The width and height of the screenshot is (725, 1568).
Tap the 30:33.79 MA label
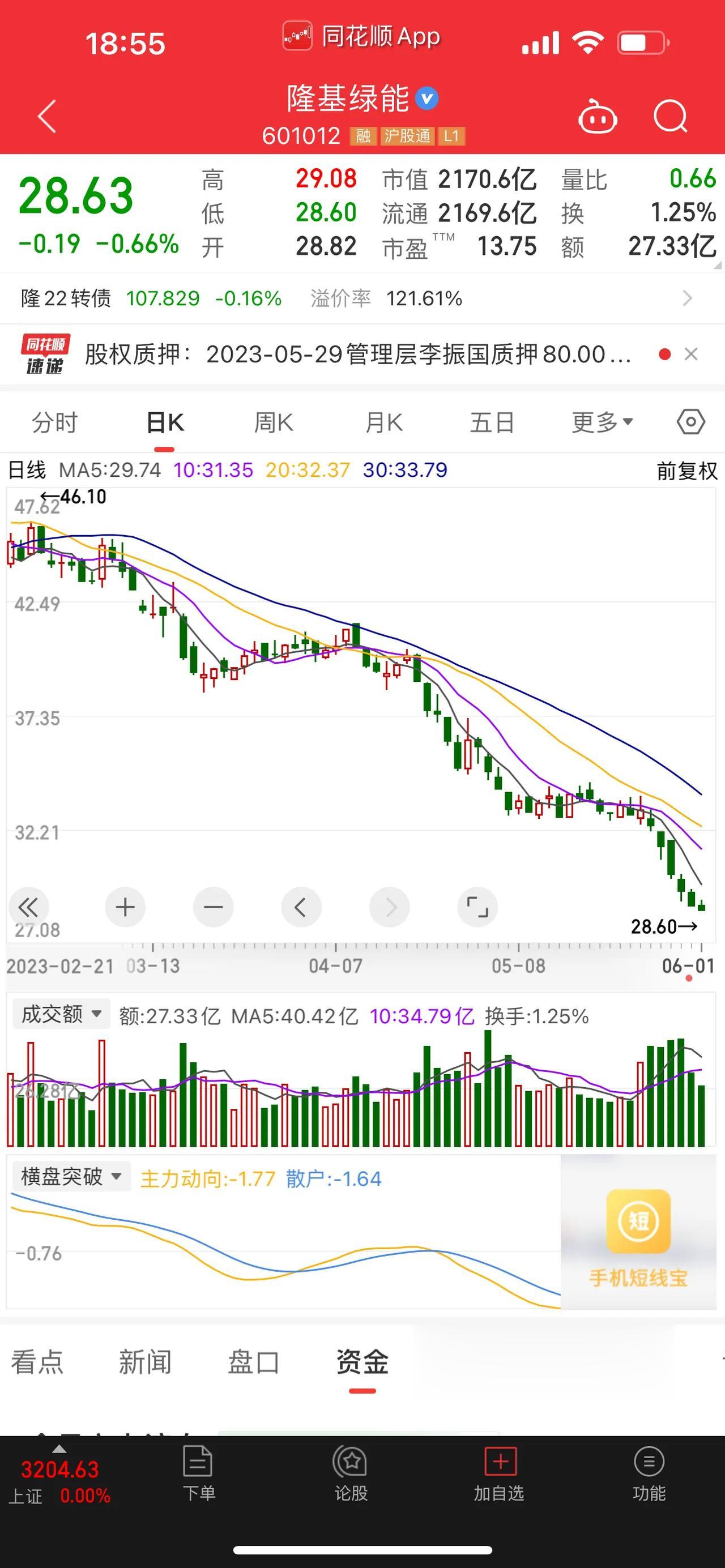pyautogui.click(x=405, y=470)
